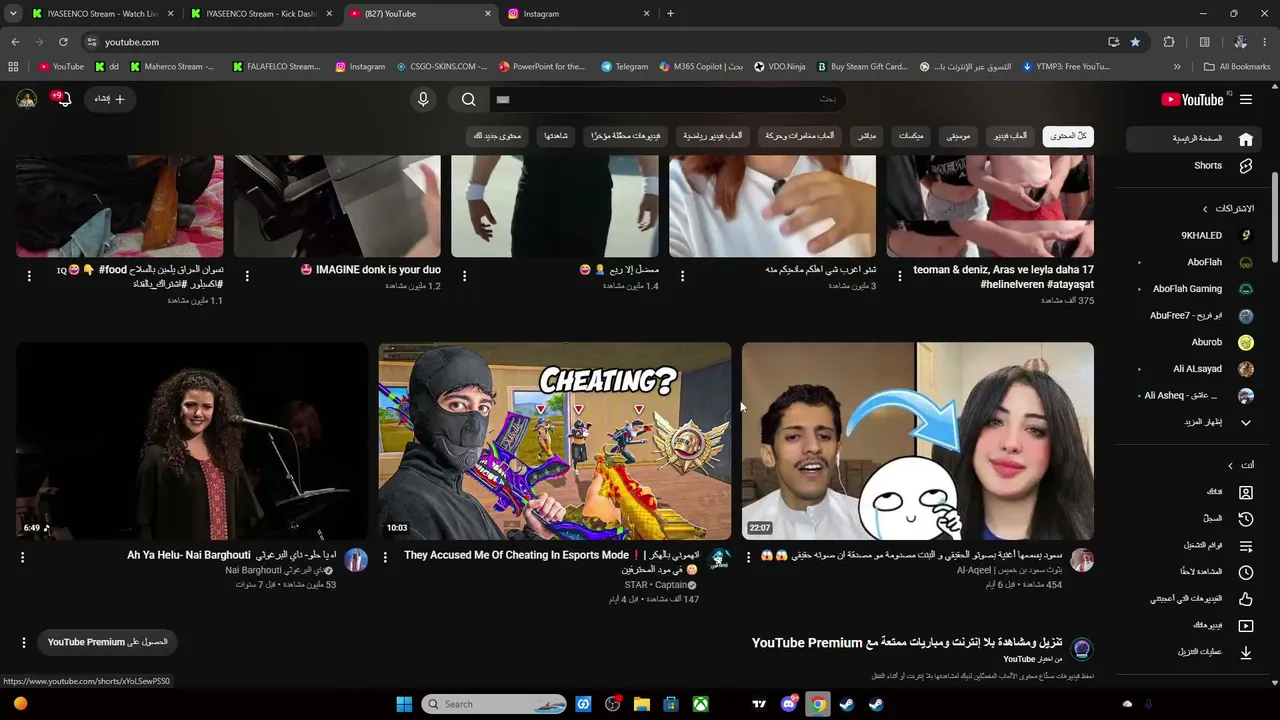Open STAR Captain channel avatar
The image size is (1280, 720).
click(719, 560)
